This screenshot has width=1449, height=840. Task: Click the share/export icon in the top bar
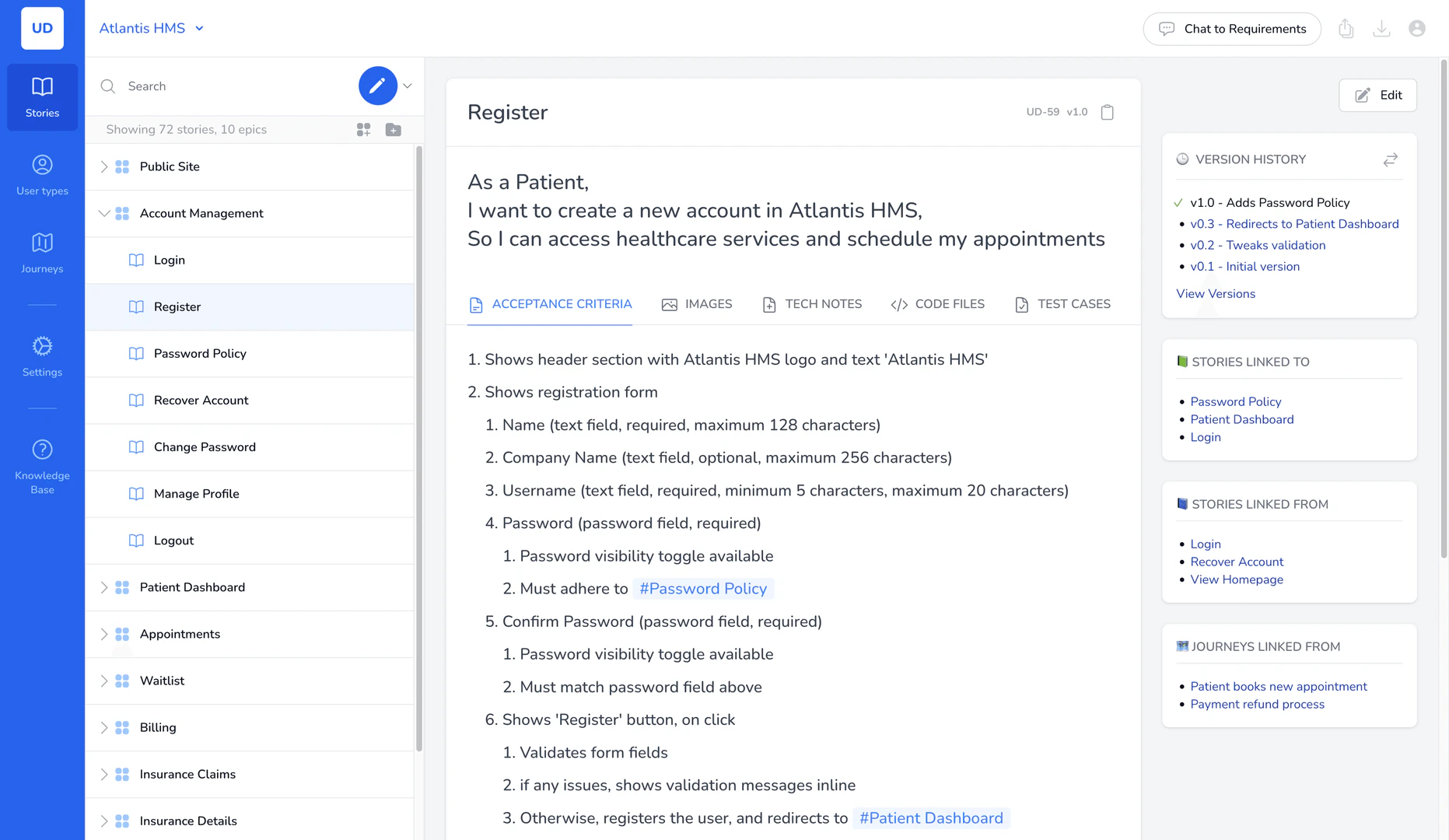(1346, 28)
